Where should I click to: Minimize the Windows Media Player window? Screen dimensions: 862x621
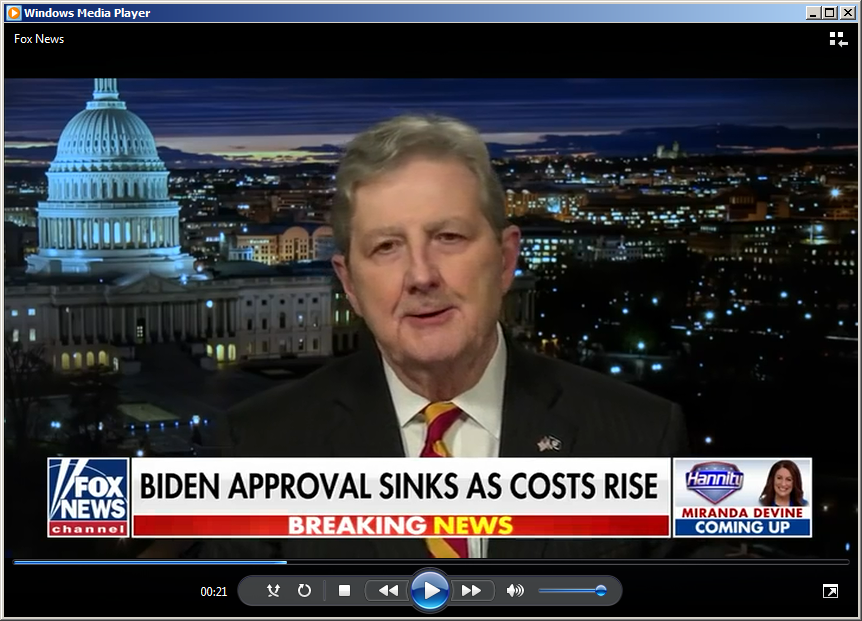(814, 13)
